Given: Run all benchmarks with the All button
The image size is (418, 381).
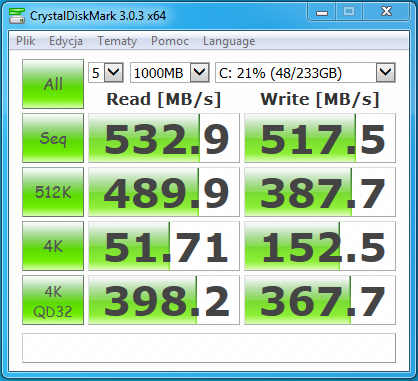Looking at the screenshot, I should pyautogui.click(x=53, y=84).
